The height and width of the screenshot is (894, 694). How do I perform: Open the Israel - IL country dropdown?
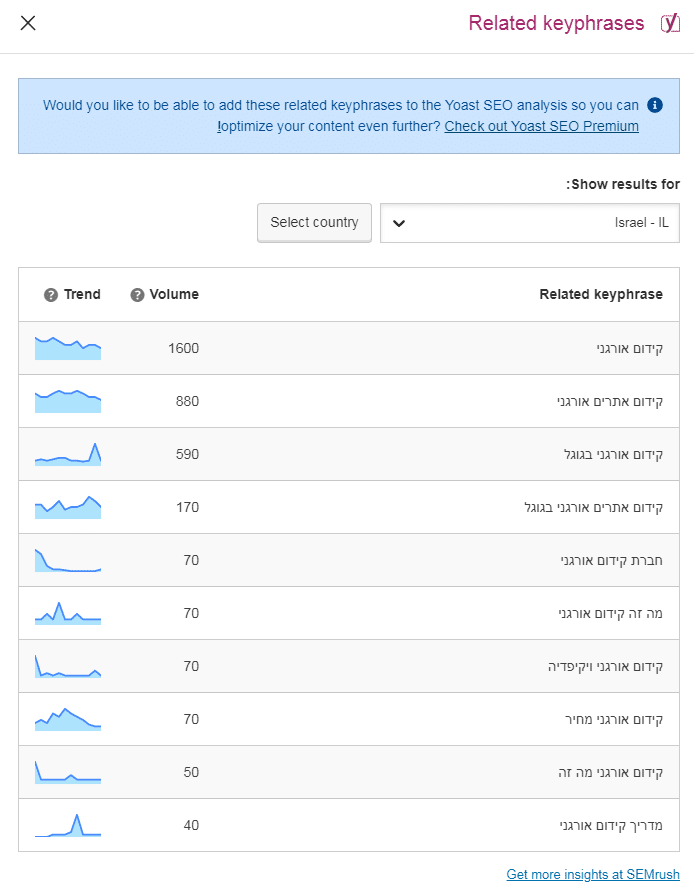[x=529, y=223]
